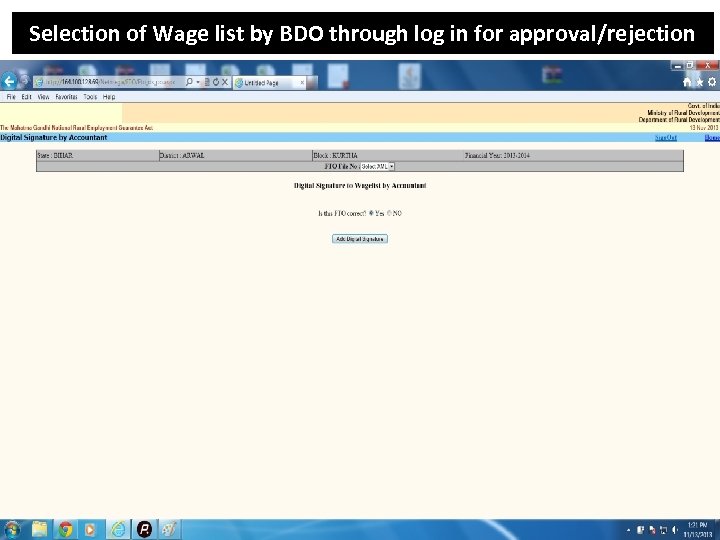Open media player taskbar icon
Screen dimensions: 720x540
(x=90, y=529)
